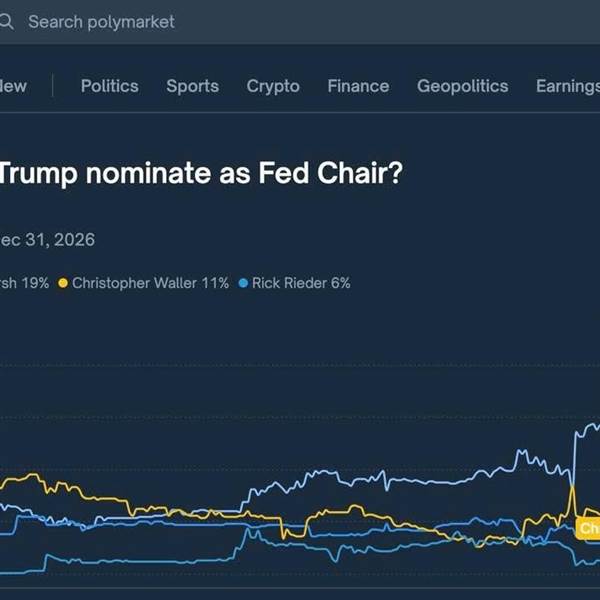Open the Politics category tab
Viewport: 600px width, 600px height.
coord(109,86)
